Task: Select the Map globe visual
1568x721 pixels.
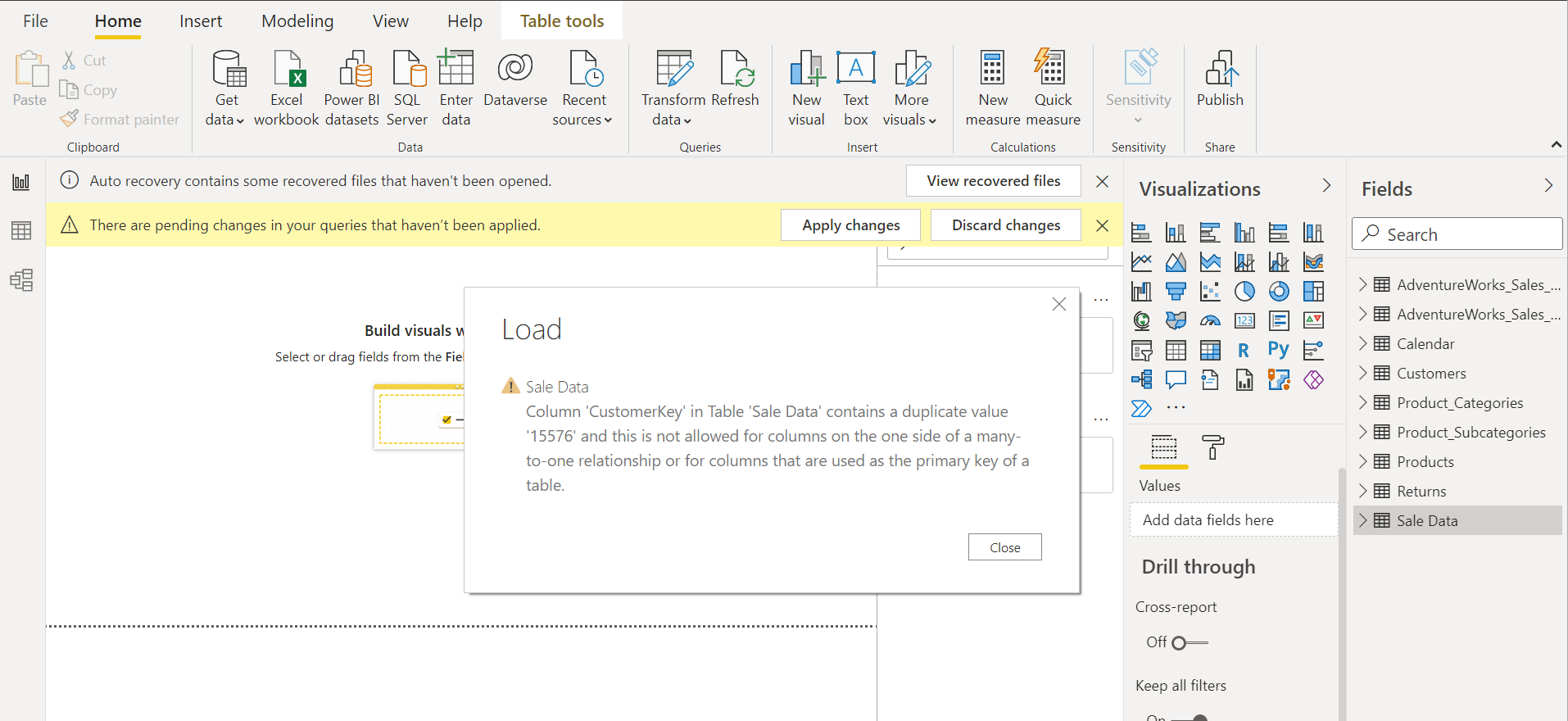Action: pyautogui.click(x=1141, y=321)
